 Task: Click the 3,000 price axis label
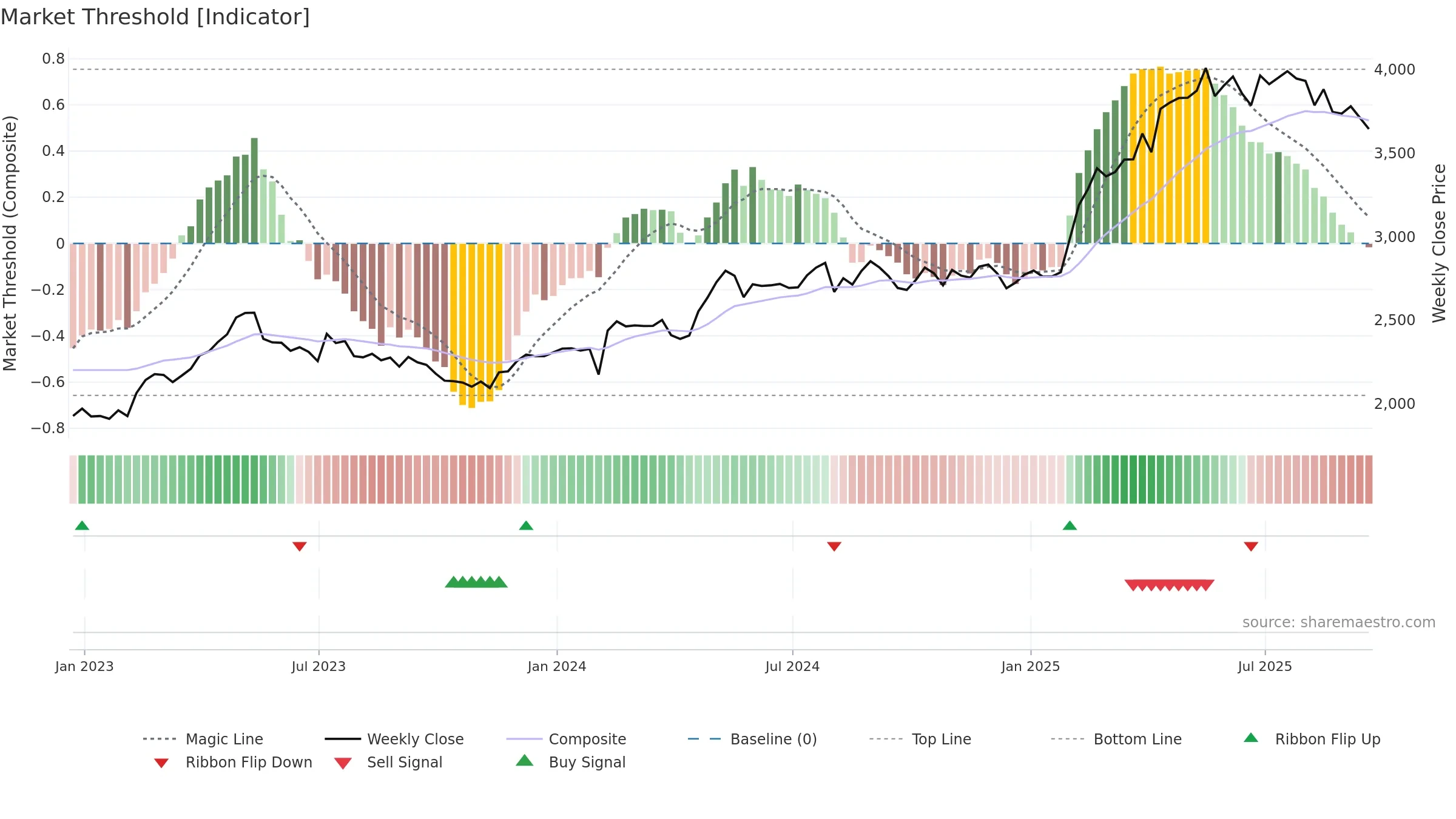pos(1395,237)
